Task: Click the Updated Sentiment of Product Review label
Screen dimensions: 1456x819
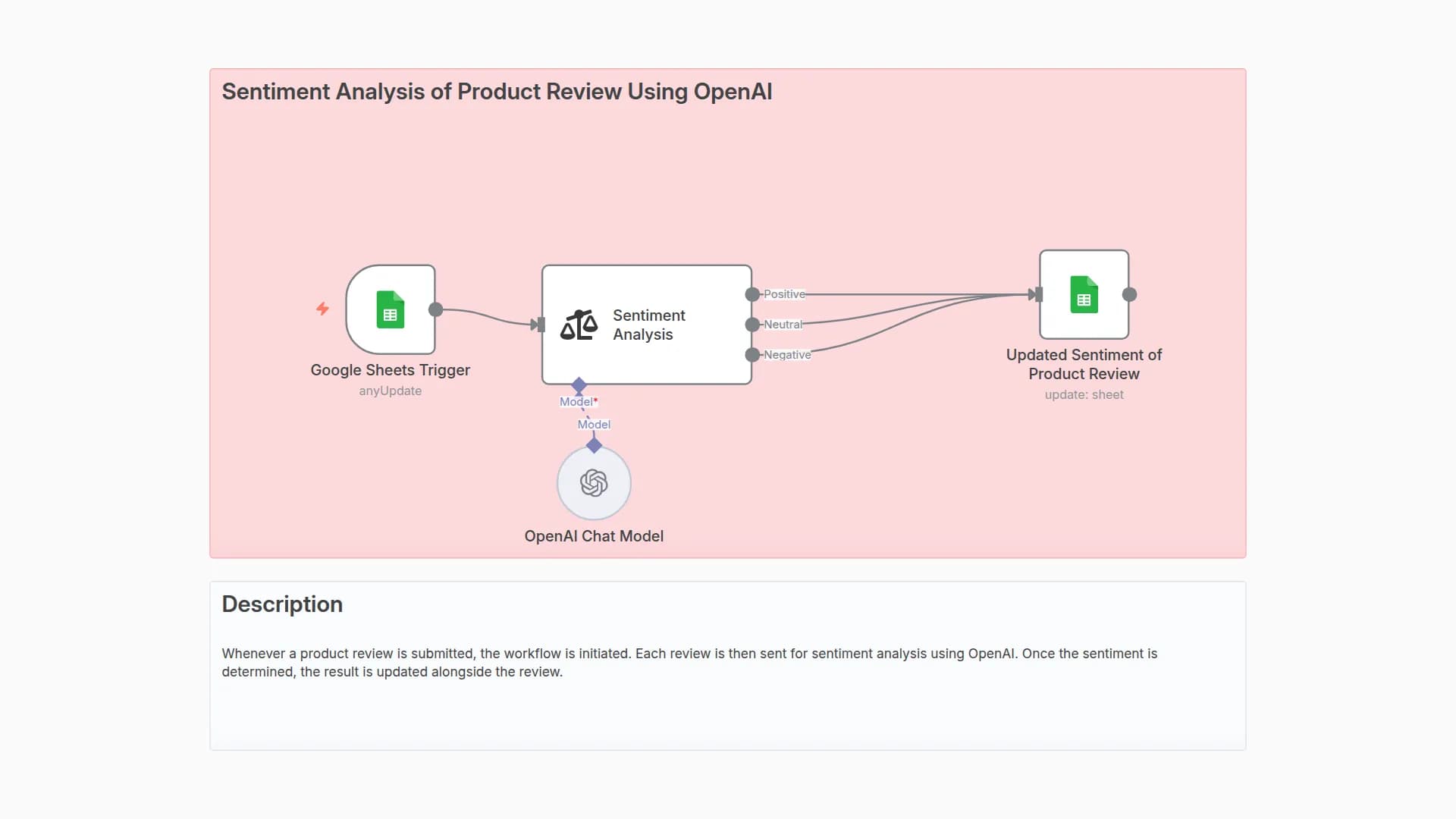Action: tap(1084, 364)
